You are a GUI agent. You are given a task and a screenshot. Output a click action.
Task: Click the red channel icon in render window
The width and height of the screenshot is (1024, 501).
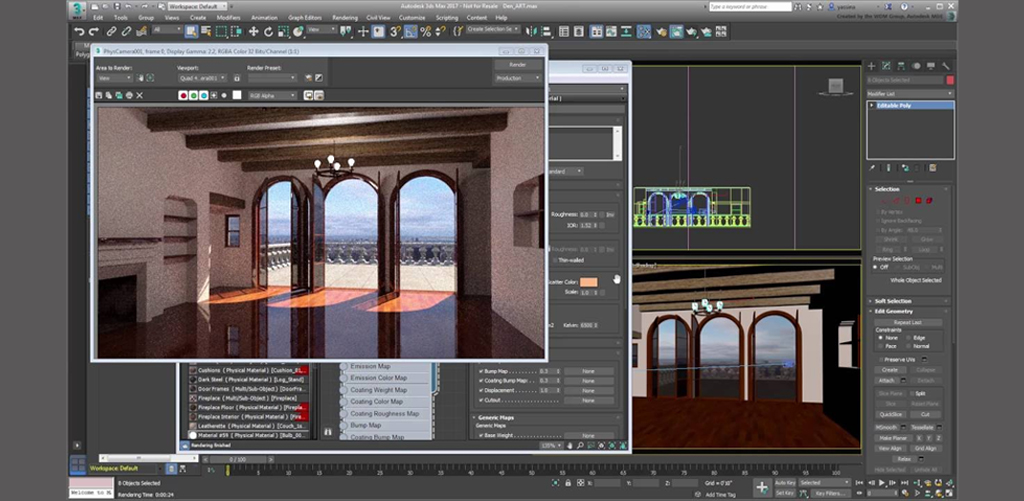(x=182, y=95)
